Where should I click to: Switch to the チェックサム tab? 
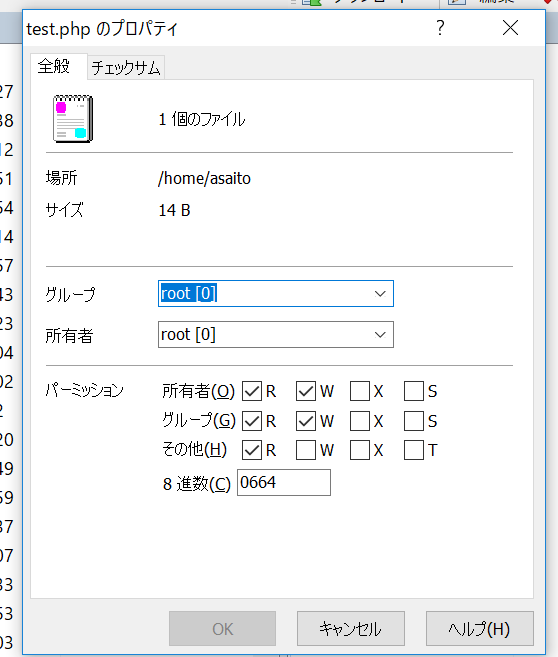pos(126,67)
